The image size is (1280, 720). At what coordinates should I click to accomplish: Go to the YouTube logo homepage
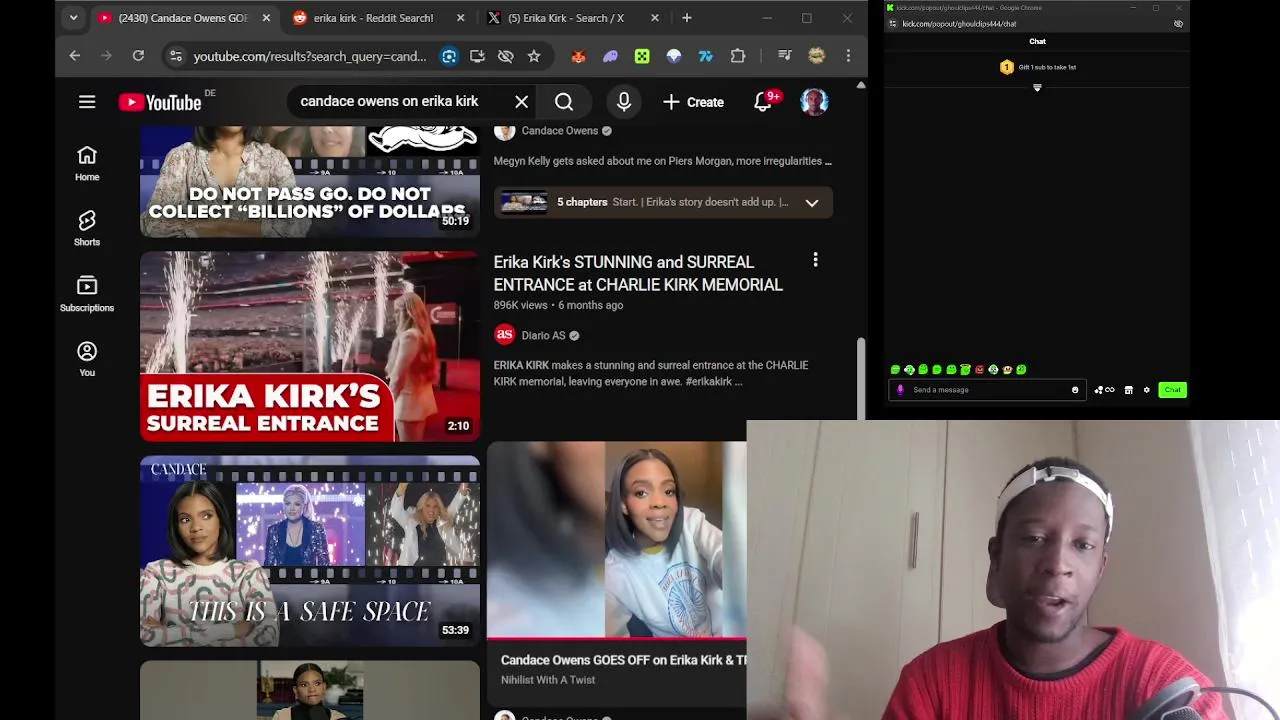160,102
